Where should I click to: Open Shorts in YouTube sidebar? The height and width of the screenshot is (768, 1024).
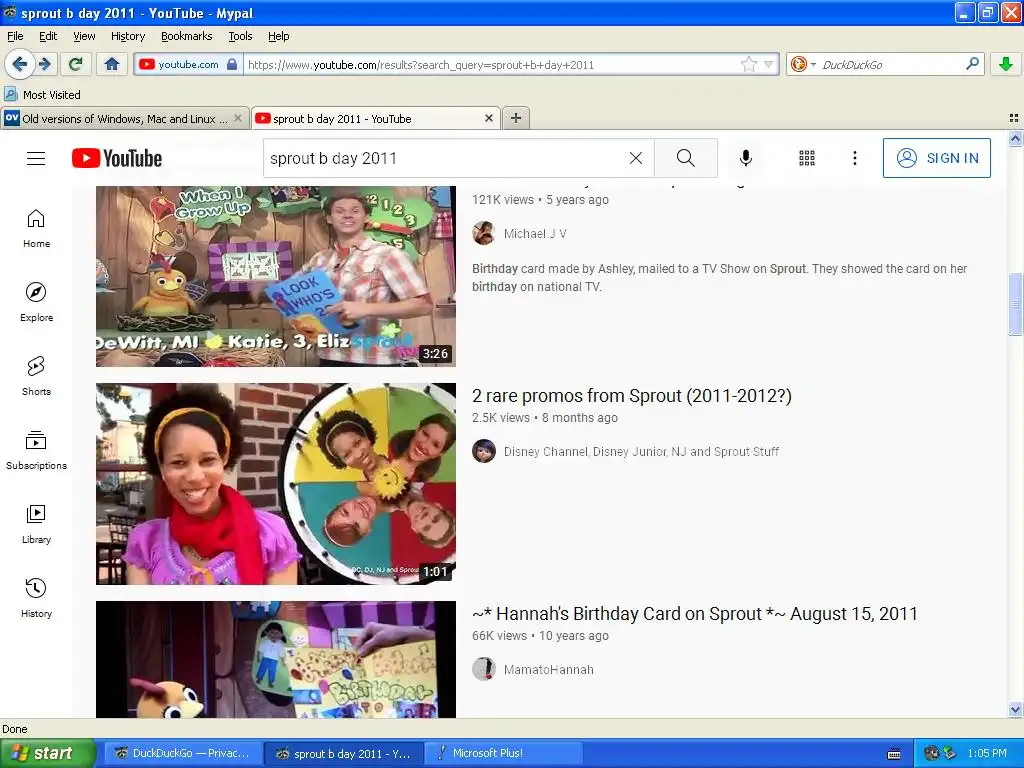coord(37,376)
